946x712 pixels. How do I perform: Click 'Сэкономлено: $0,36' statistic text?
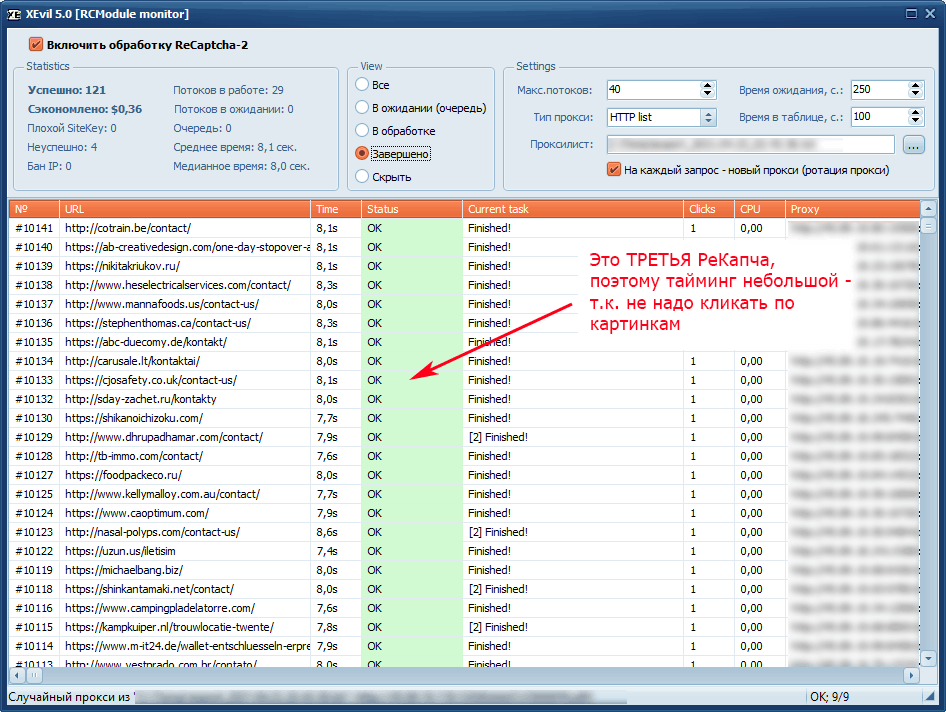click(x=84, y=109)
